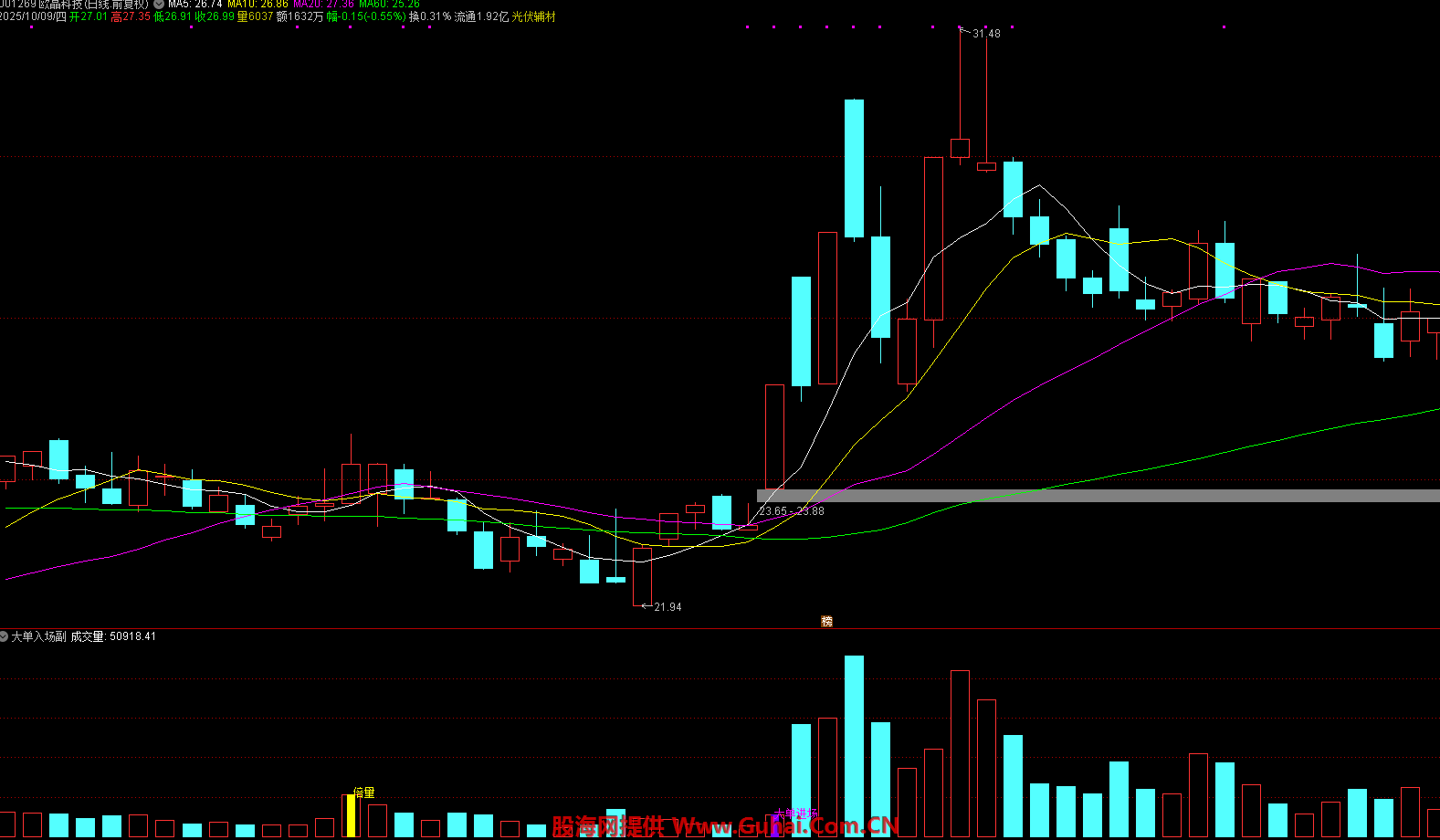1440x840 pixels.
Task: Open the dropdown arrow beside 欧晶科技 title
Action: [159, 4]
